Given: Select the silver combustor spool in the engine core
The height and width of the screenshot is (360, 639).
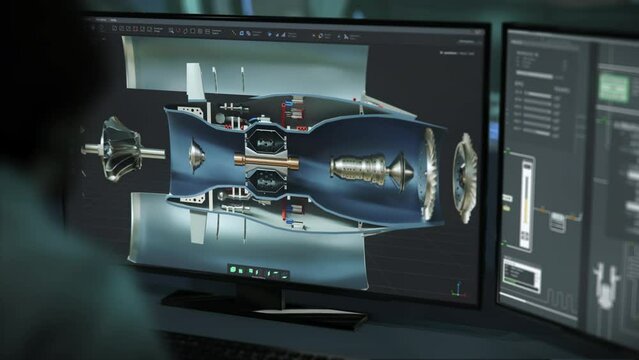Looking at the screenshot, I should 358,168.
